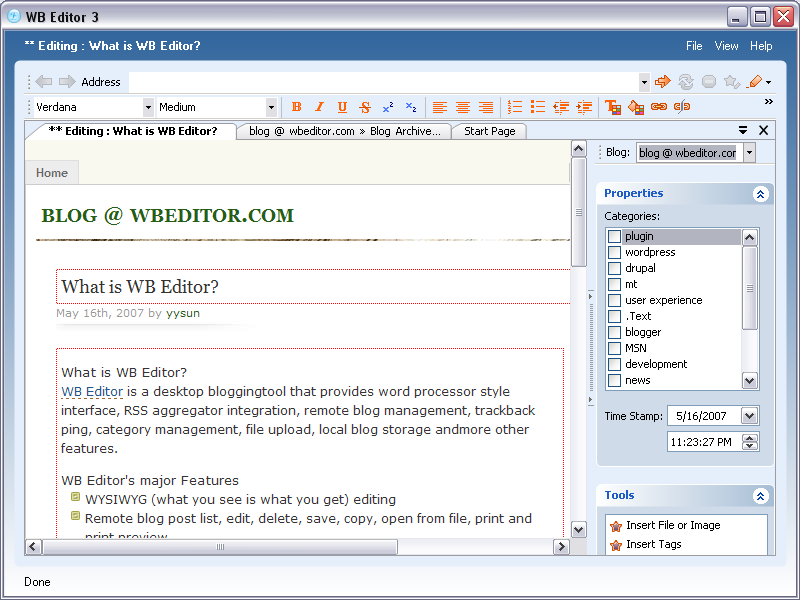Image resolution: width=800 pixels, height=600 pixels.
Task: Check the development category
Action: click(x=614, y=364)
